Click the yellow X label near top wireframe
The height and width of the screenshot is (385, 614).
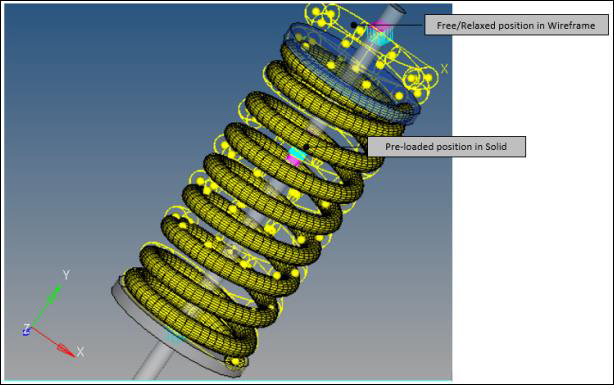pos(444,69)
